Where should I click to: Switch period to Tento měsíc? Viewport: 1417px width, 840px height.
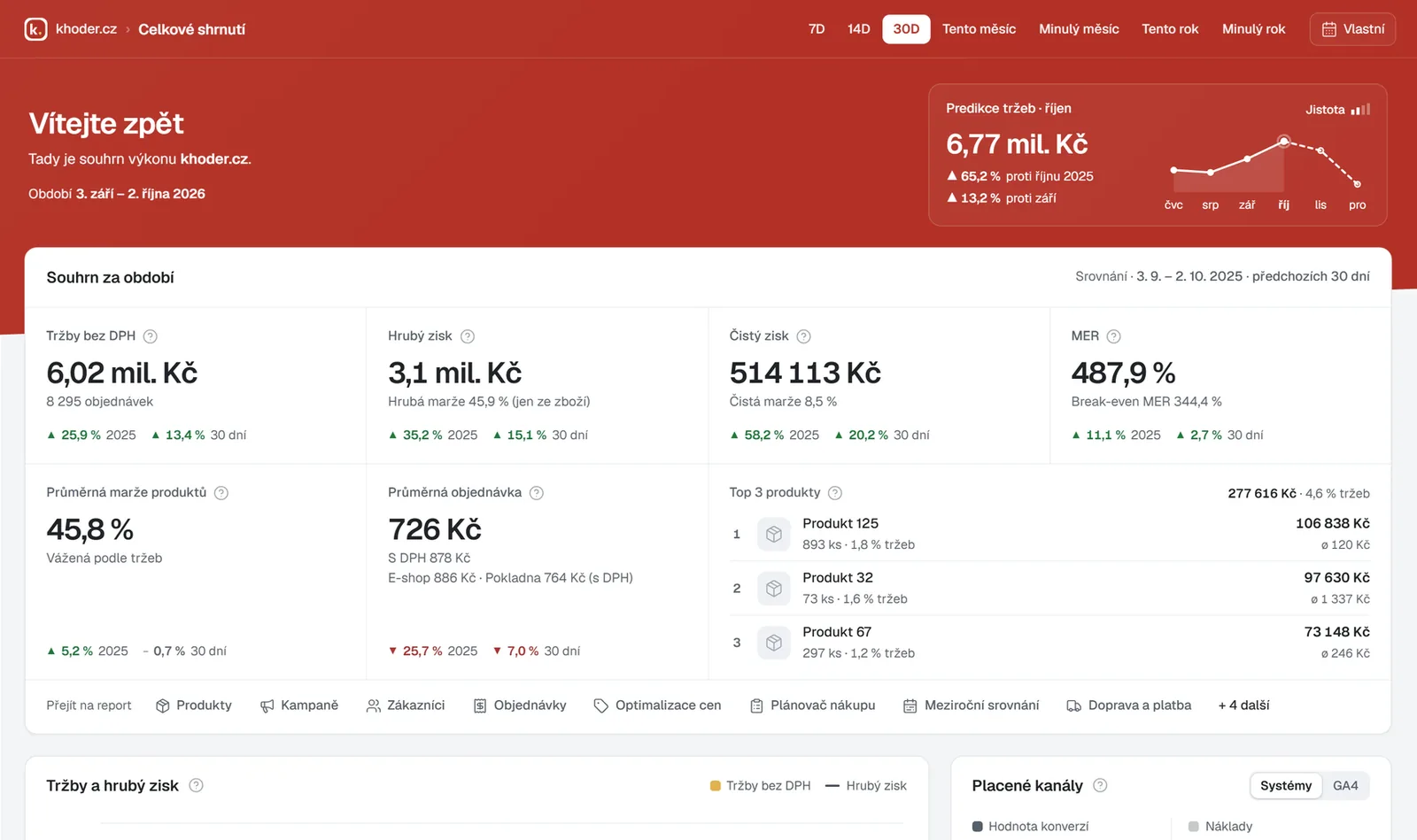coord(979,29)
